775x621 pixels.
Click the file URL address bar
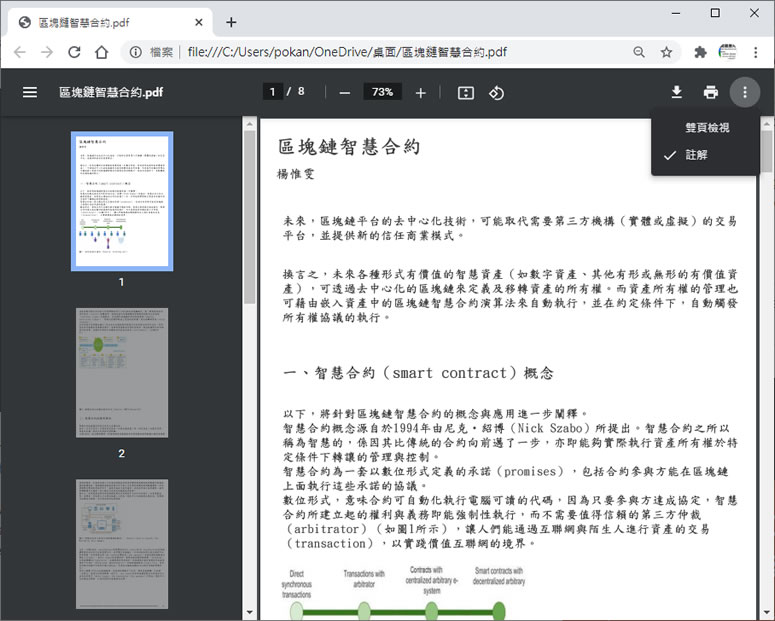400,52
